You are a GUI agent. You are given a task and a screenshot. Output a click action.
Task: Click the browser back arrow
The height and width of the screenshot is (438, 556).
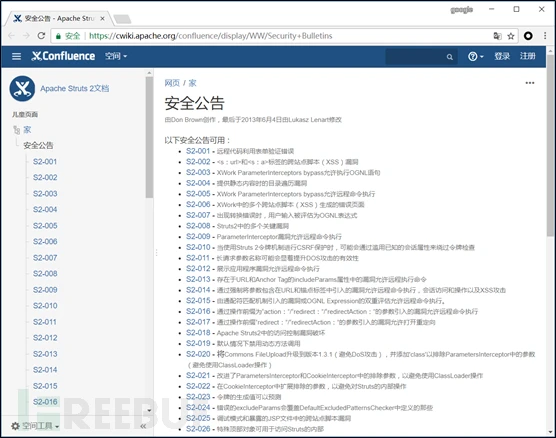coord(11,36)
